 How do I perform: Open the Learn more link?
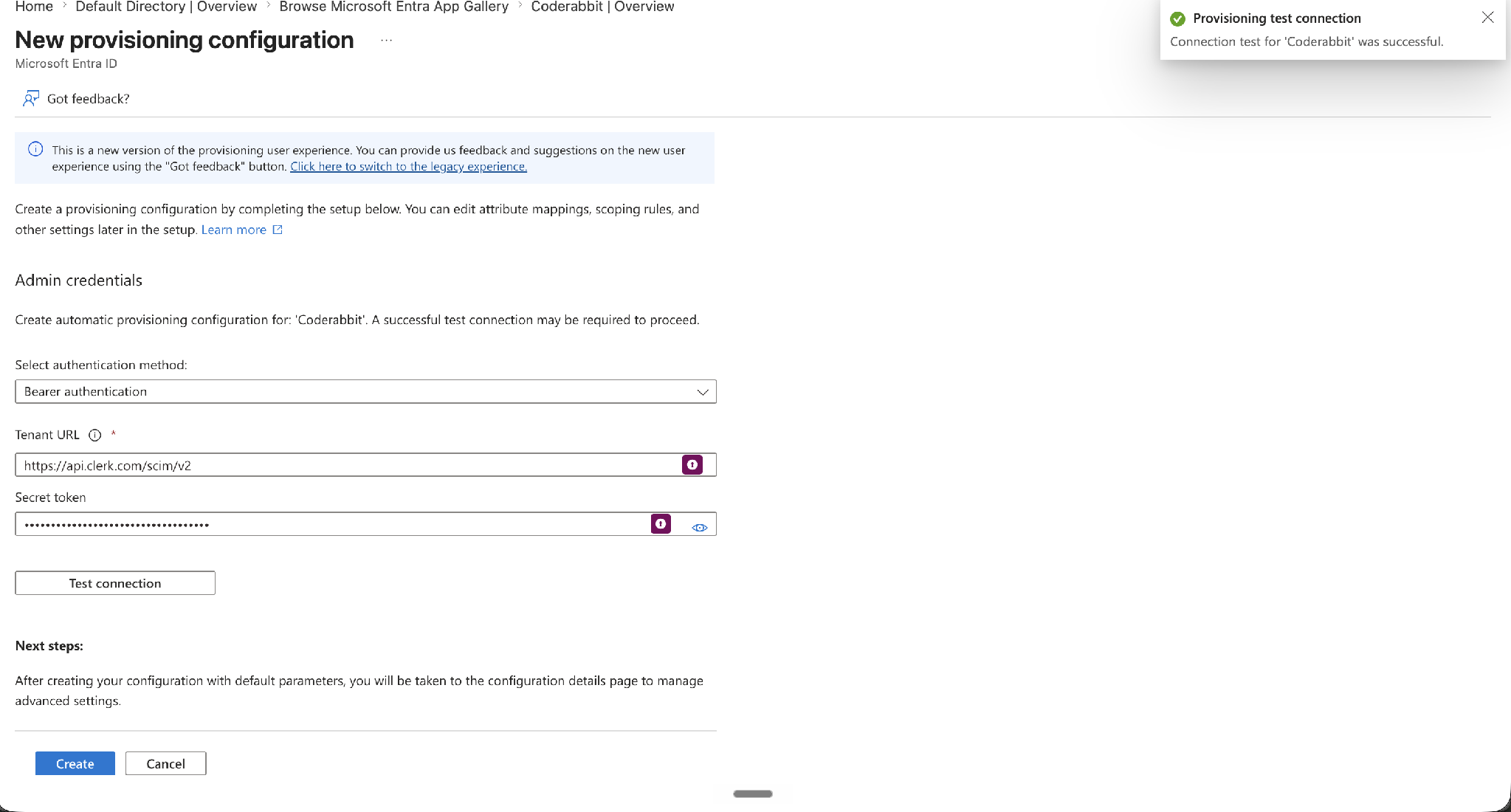234,230
